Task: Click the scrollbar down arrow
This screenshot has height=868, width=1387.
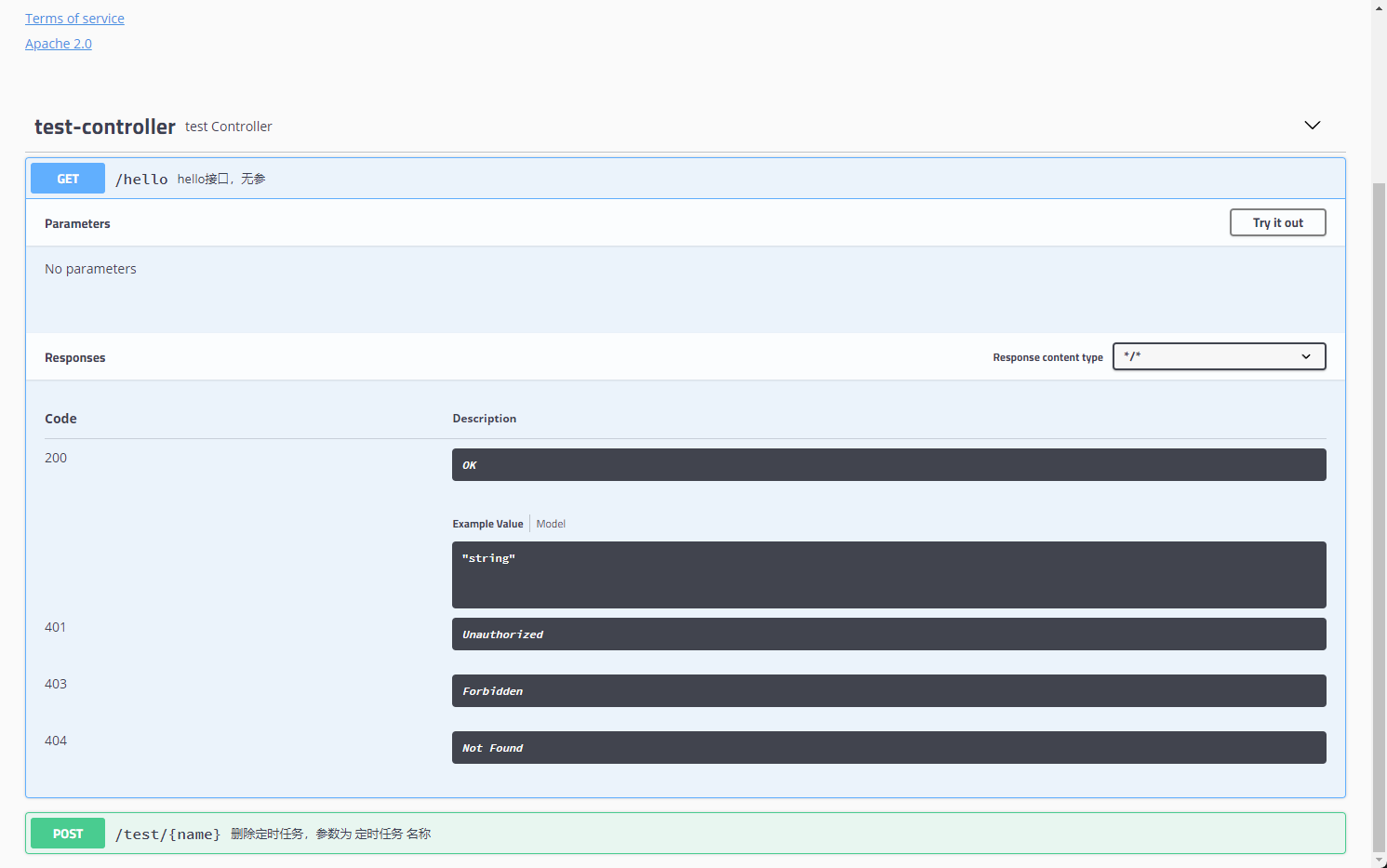Action: [x=1379, y=861]
